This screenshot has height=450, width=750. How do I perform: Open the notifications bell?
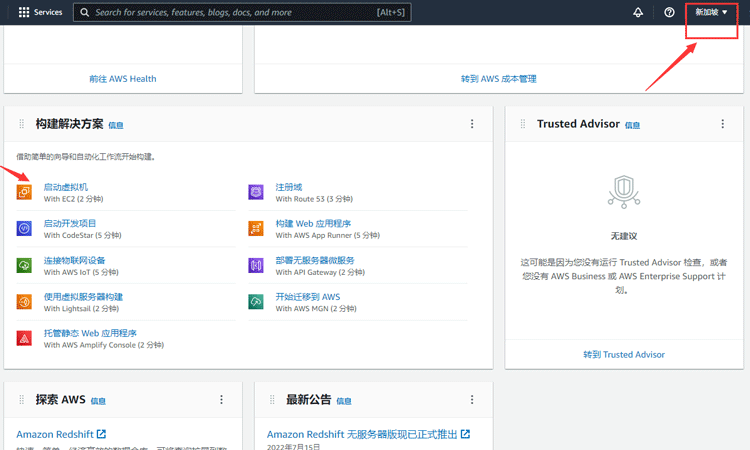pyautogui.click(x=638, y=12)
